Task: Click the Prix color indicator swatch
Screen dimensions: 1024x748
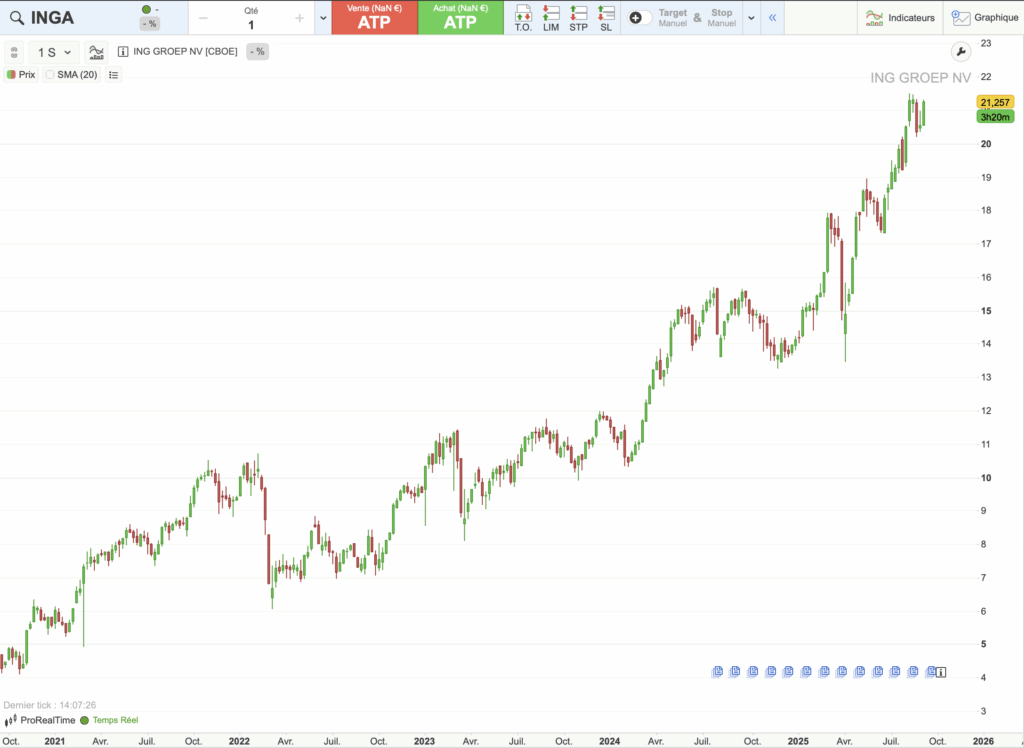Action: click(x=12, y=74)
